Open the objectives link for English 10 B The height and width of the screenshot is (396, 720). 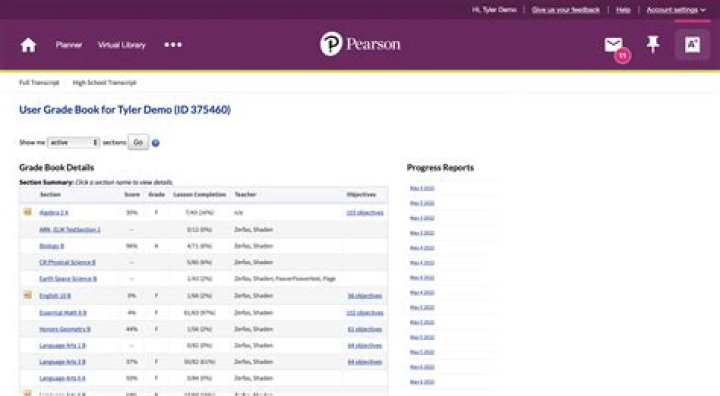[365, 296]
